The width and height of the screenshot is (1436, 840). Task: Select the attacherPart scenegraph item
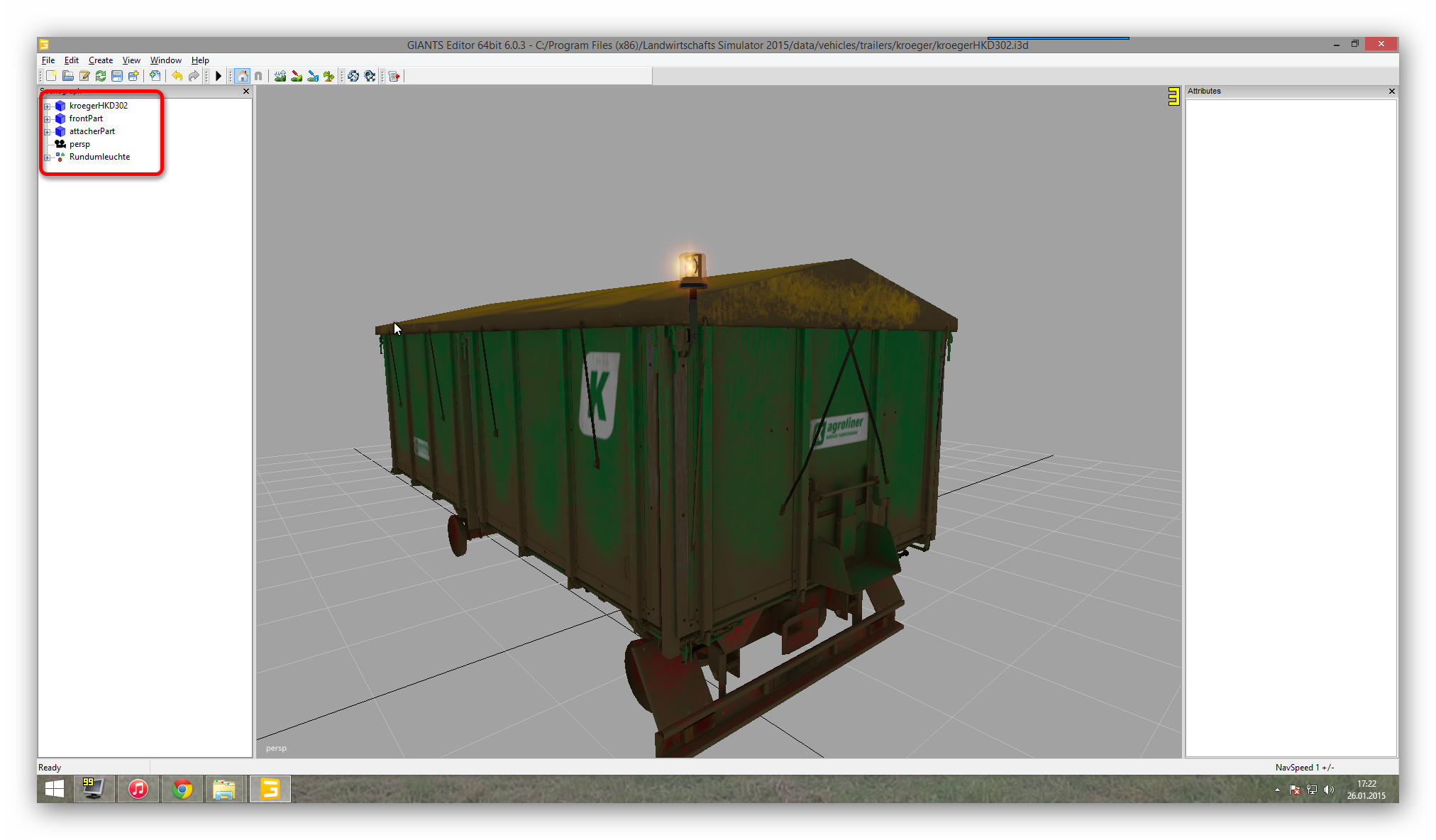92,131
